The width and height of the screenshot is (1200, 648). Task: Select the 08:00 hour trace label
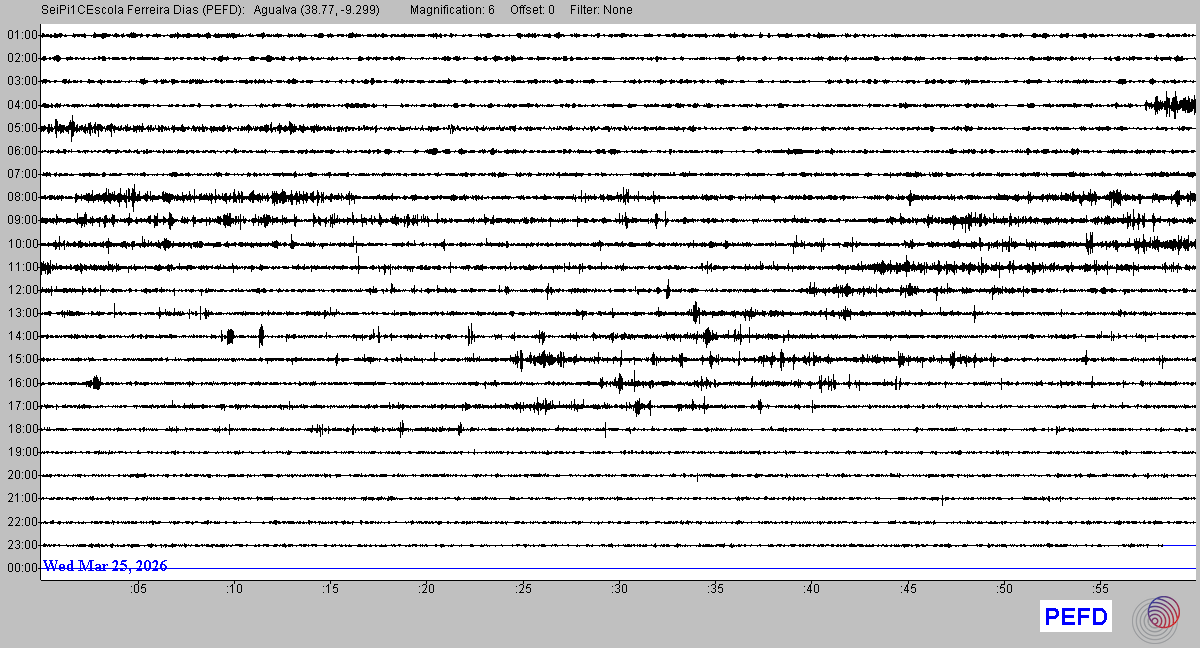point(22,197)
